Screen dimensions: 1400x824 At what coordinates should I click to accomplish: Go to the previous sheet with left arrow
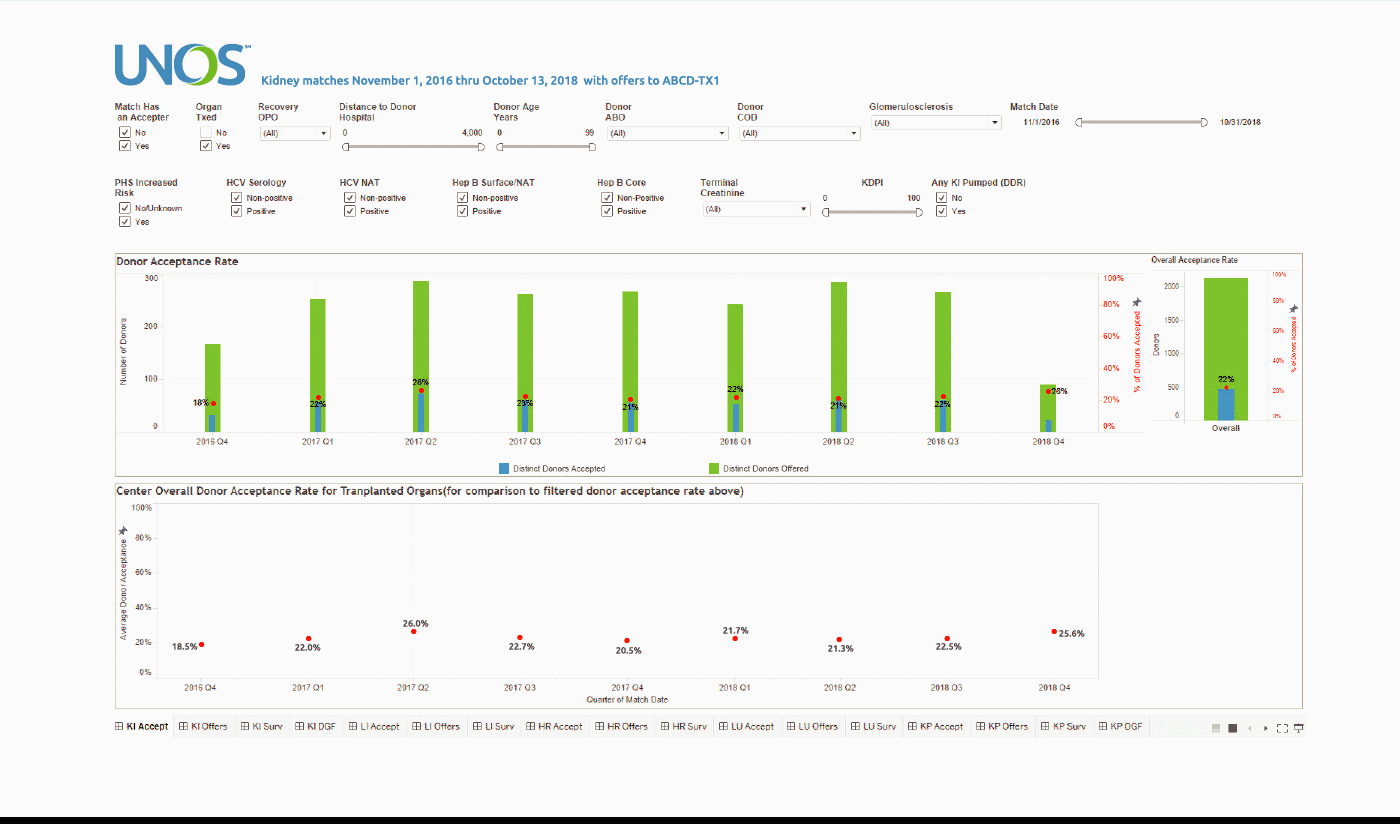1250,728
